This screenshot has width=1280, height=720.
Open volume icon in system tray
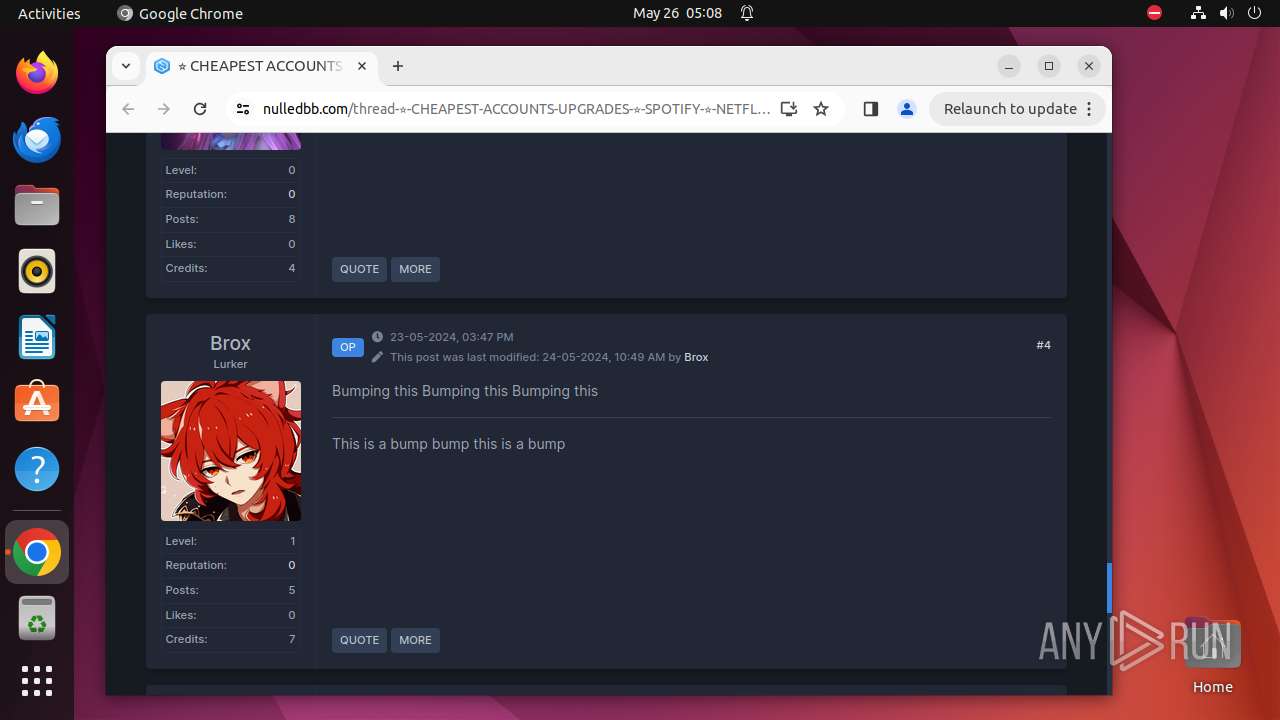pos(1226,13)
